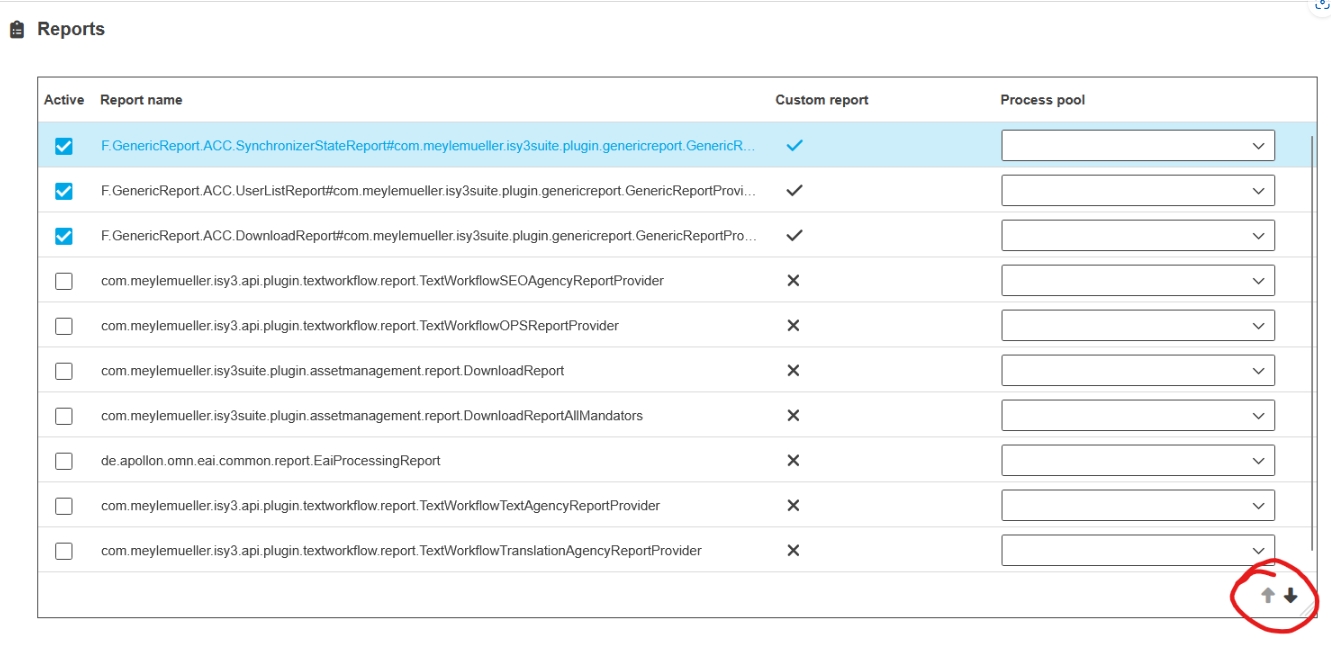The width and height of the screenshot is (1331, 645).
Task: Open Process pool dropdown for TextWorkflowTextAgencyReportProvider
Action: coord(1137,506)
